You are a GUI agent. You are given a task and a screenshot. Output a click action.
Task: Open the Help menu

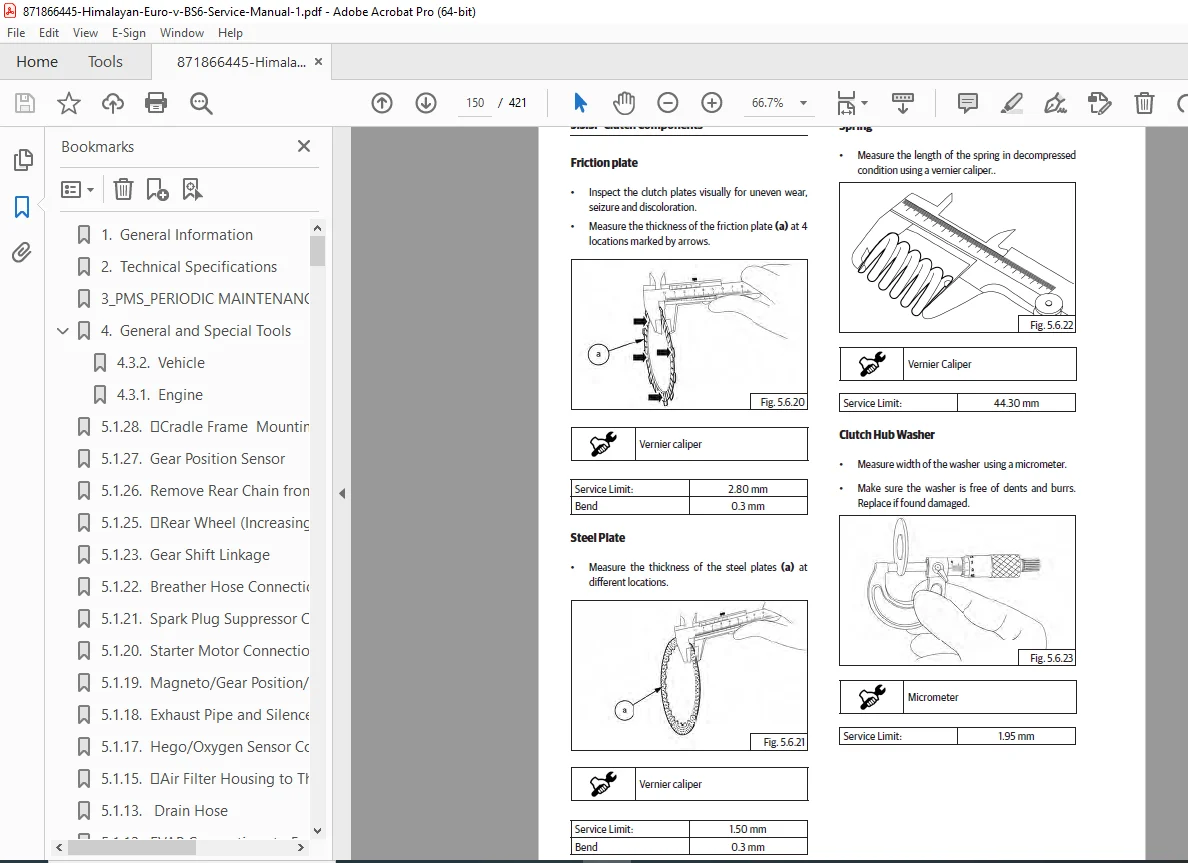(230, 33)
